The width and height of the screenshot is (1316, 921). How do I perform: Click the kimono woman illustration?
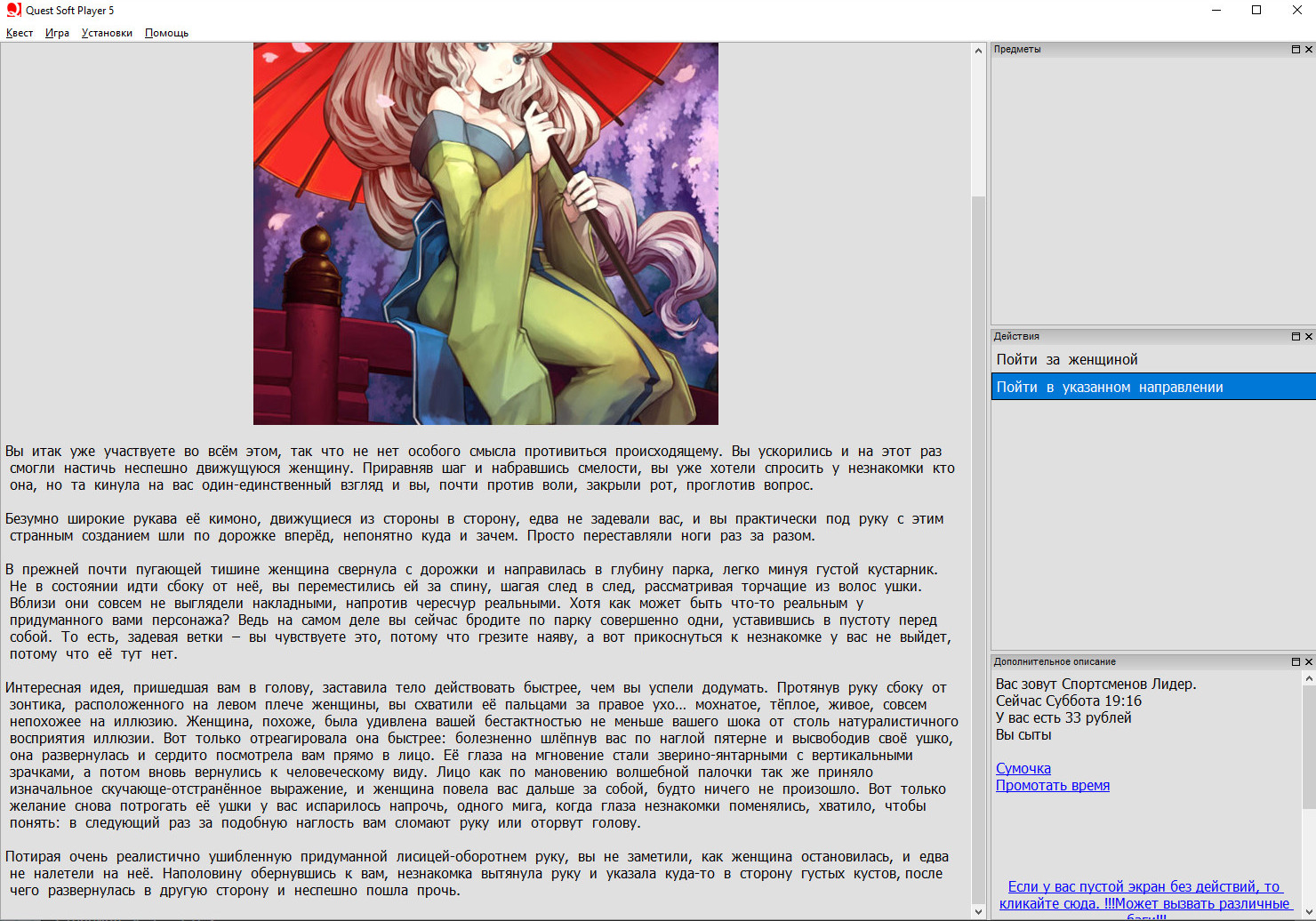[x=485, y=233]
